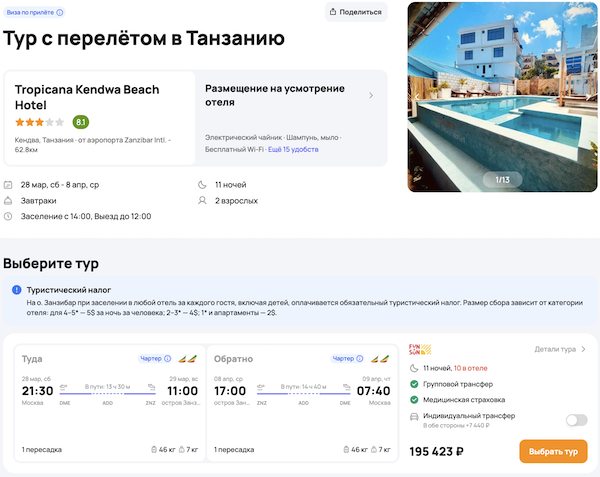Click the info icon next to Туристический налог
Image resolution: width=600 pixels, height=477 pixels.
tap(16, 290)
